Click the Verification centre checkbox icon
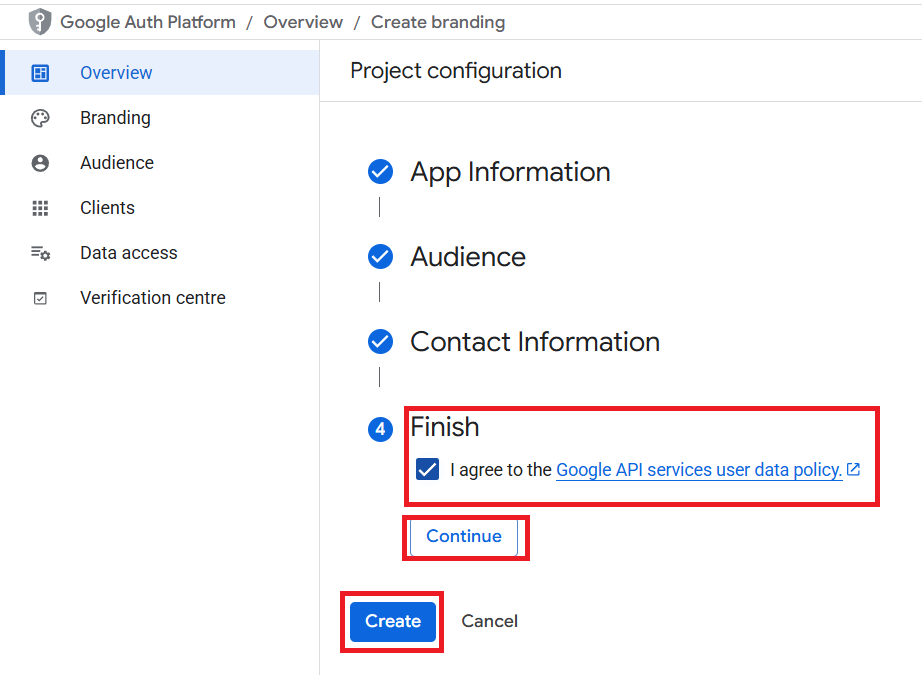Viewport: 922px width, 675px height. pos(40,298)
